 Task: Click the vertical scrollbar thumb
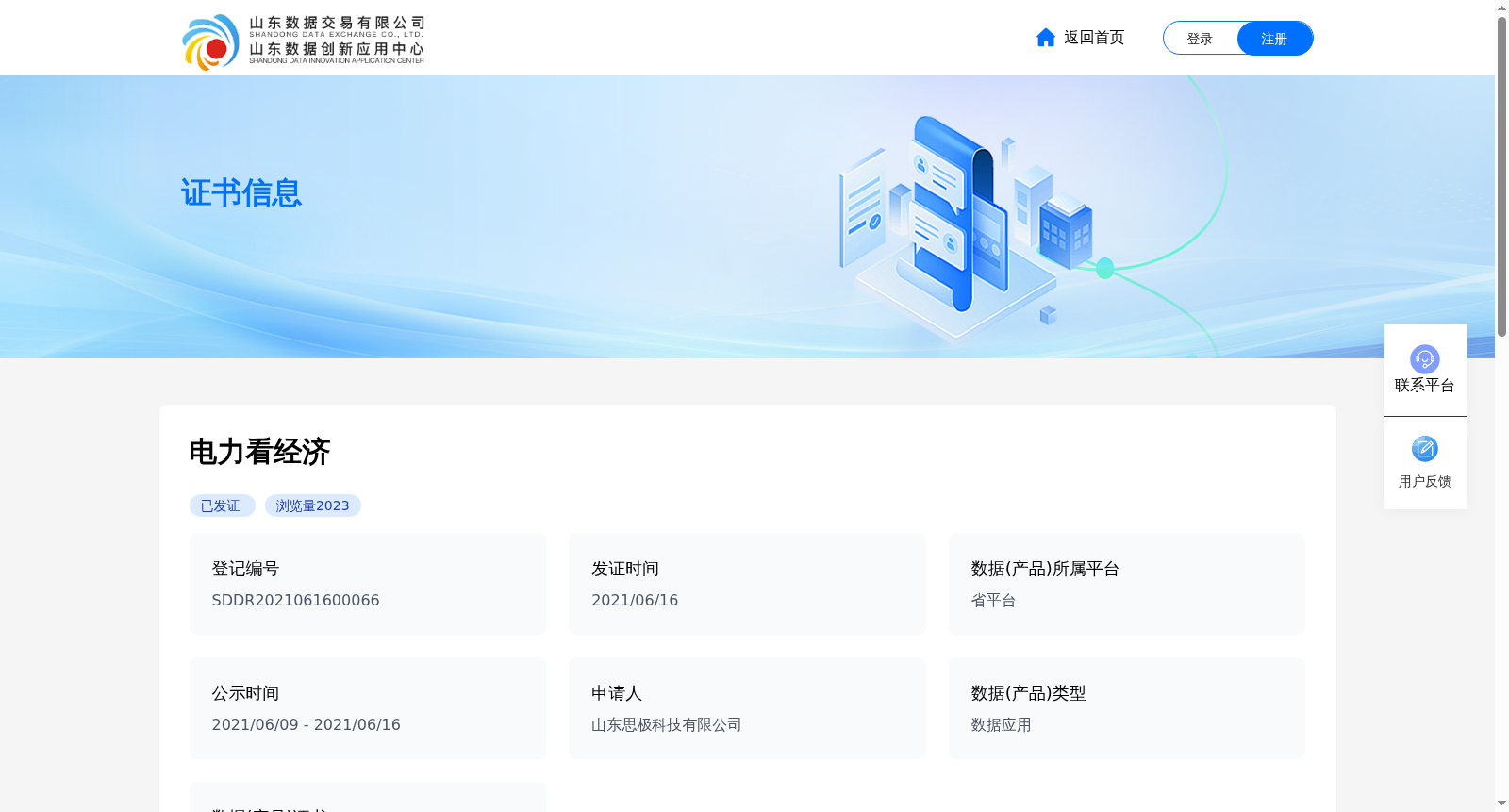(x=1501, y=176)
